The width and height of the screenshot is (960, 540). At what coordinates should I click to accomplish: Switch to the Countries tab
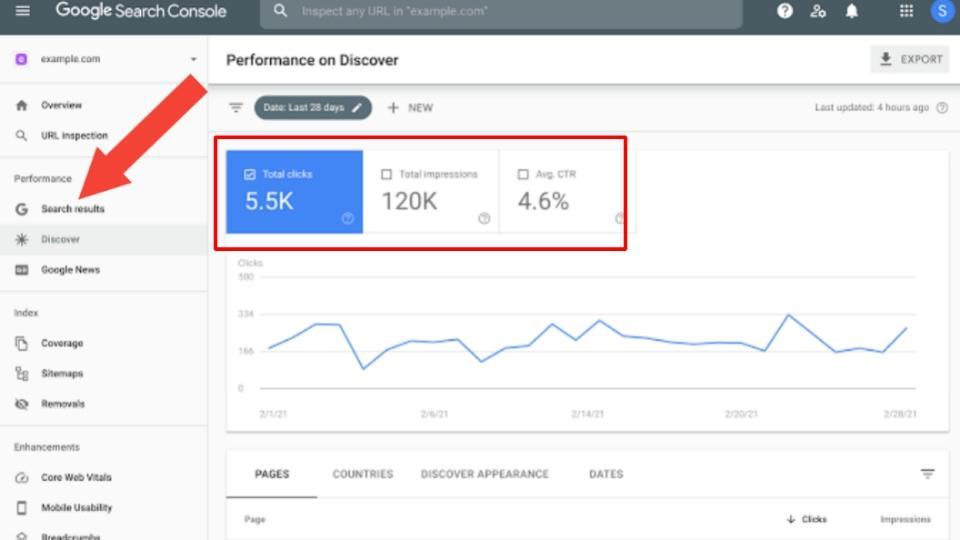362,474
